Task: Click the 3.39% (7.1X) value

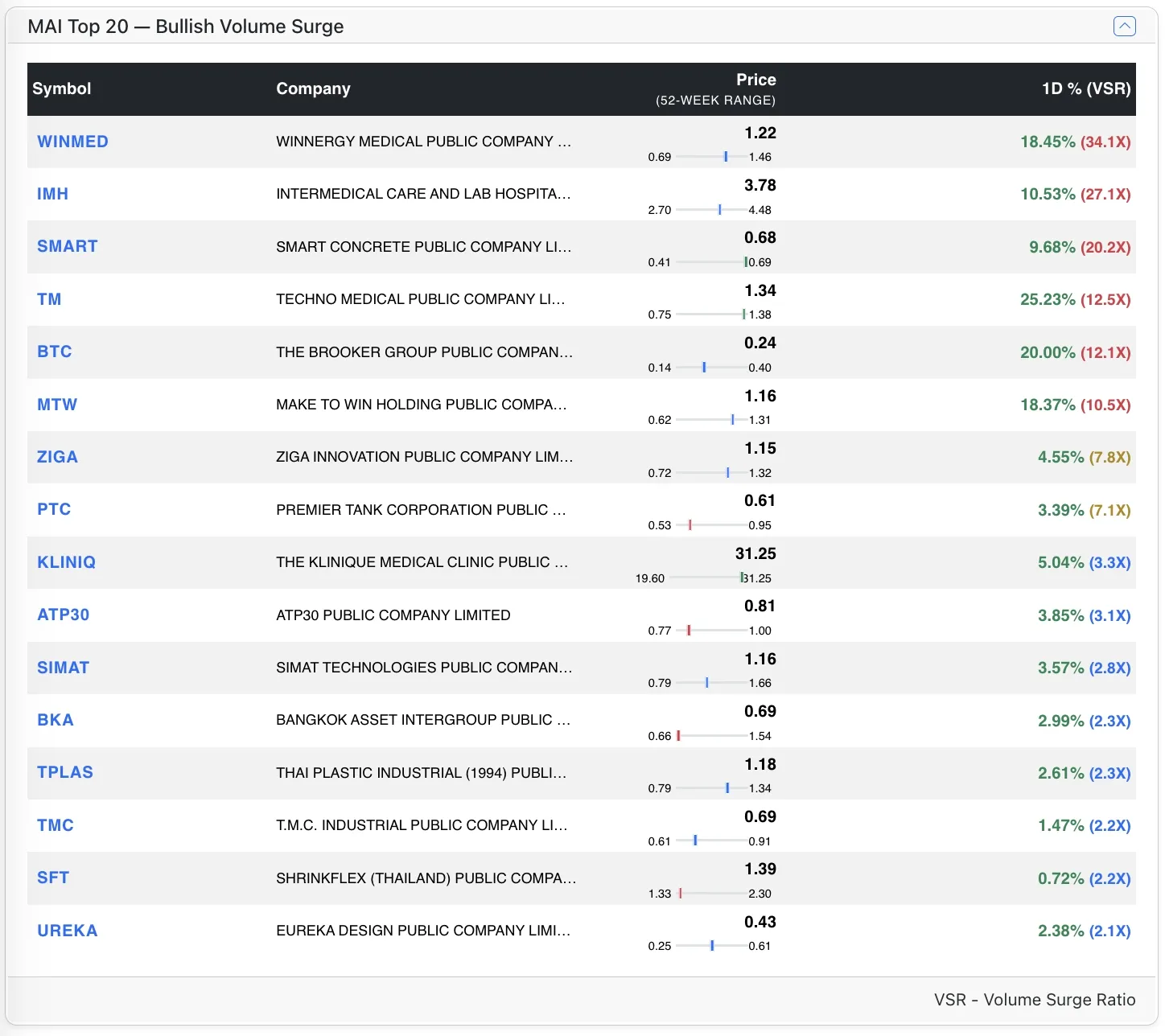Action: [1084, 511]
